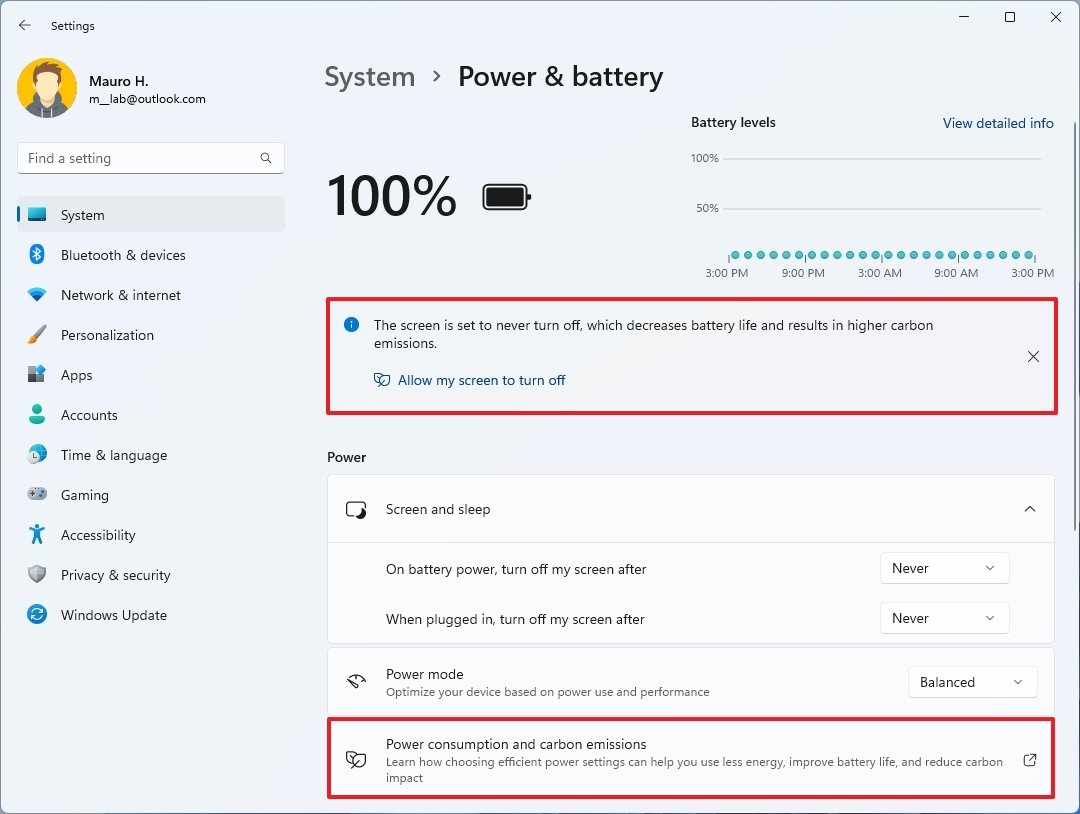Open Windows Update page
1080x814 pixels.
pos(113,615)
